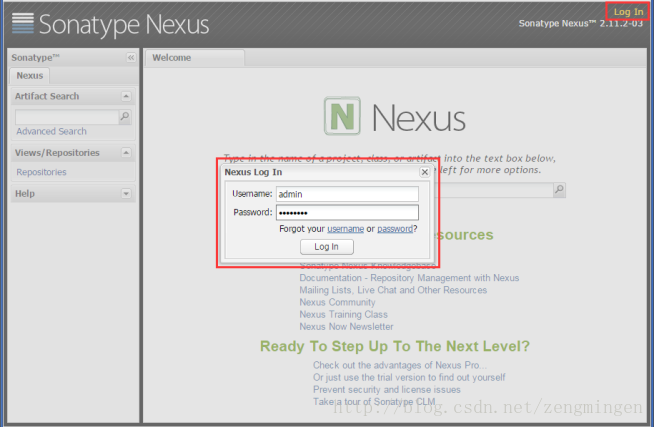Open the forgot username link

coord(345,229)
